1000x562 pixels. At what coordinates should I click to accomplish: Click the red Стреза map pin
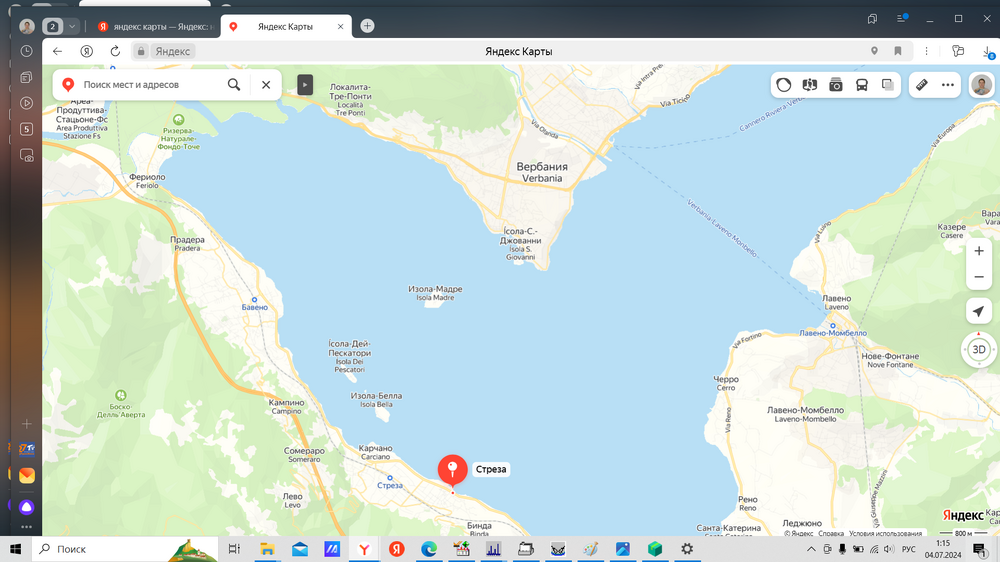point(452,471)
